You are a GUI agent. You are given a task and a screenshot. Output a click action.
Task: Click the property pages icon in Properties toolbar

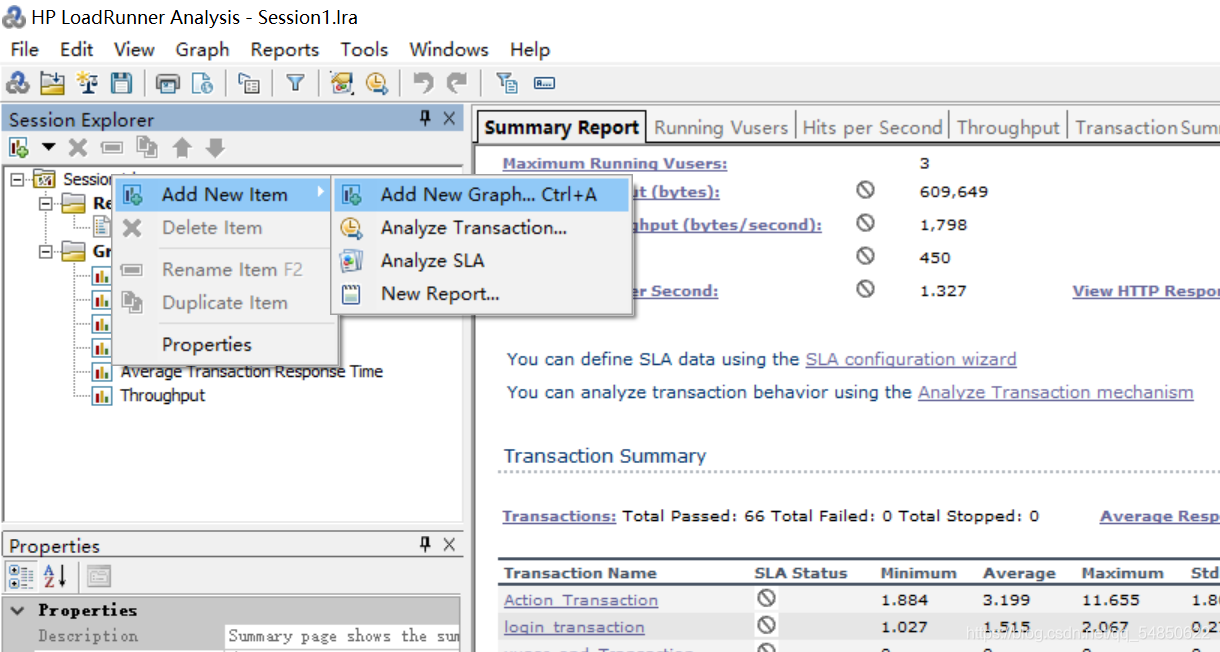(99, 576)
